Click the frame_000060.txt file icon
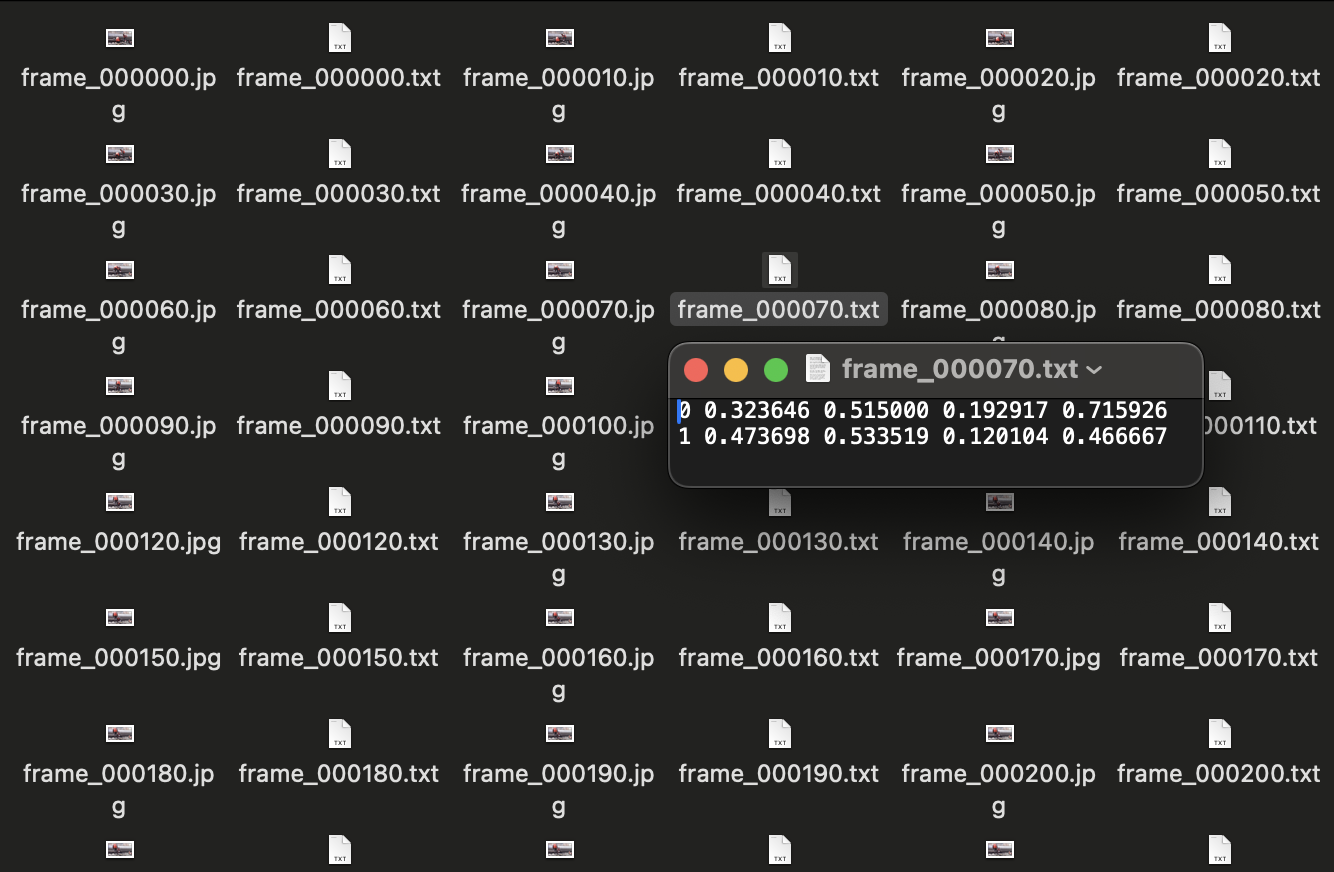The image size is (1334, 872). pyautogui.click(x=339, y=270)
